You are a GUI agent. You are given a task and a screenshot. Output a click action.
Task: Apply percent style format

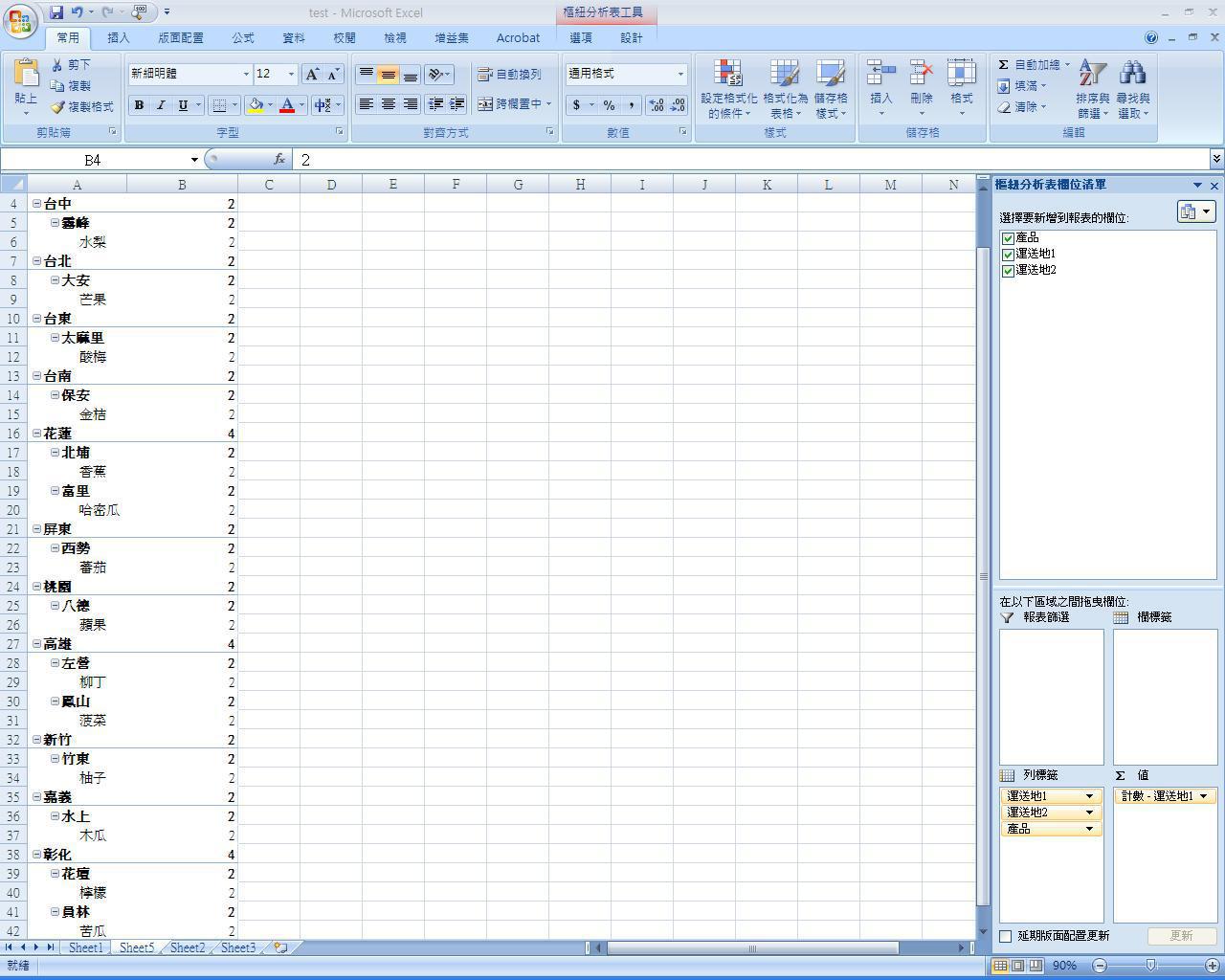click(x=609, y=105)
